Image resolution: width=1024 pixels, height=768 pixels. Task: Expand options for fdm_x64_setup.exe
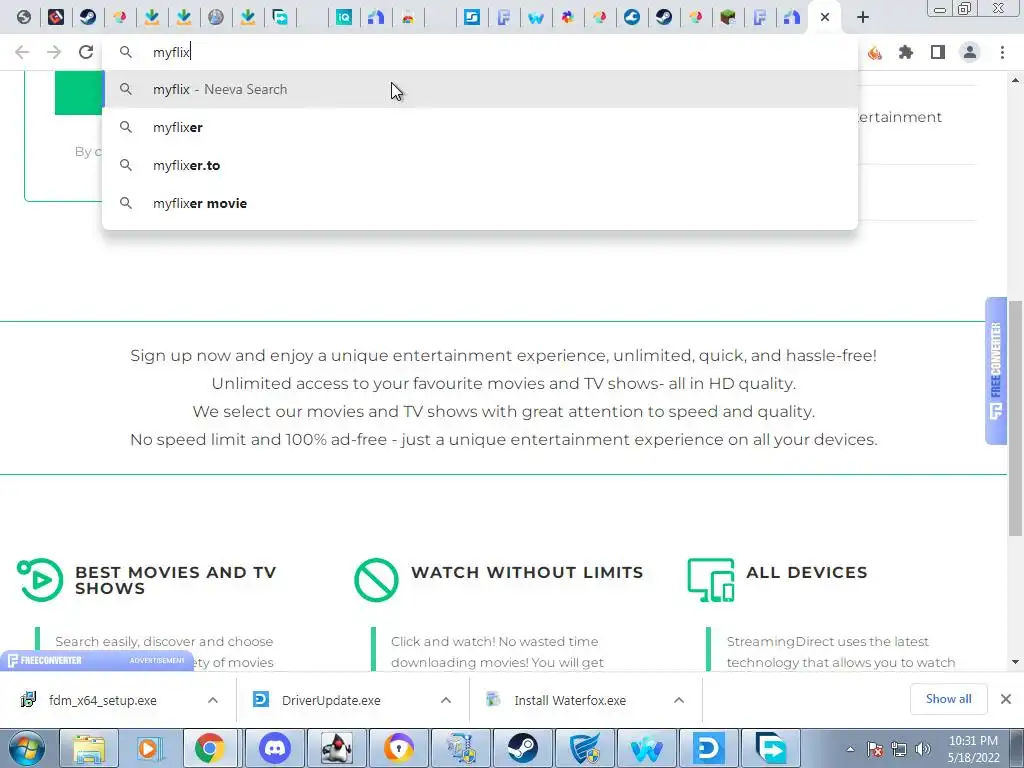[213, 700]
